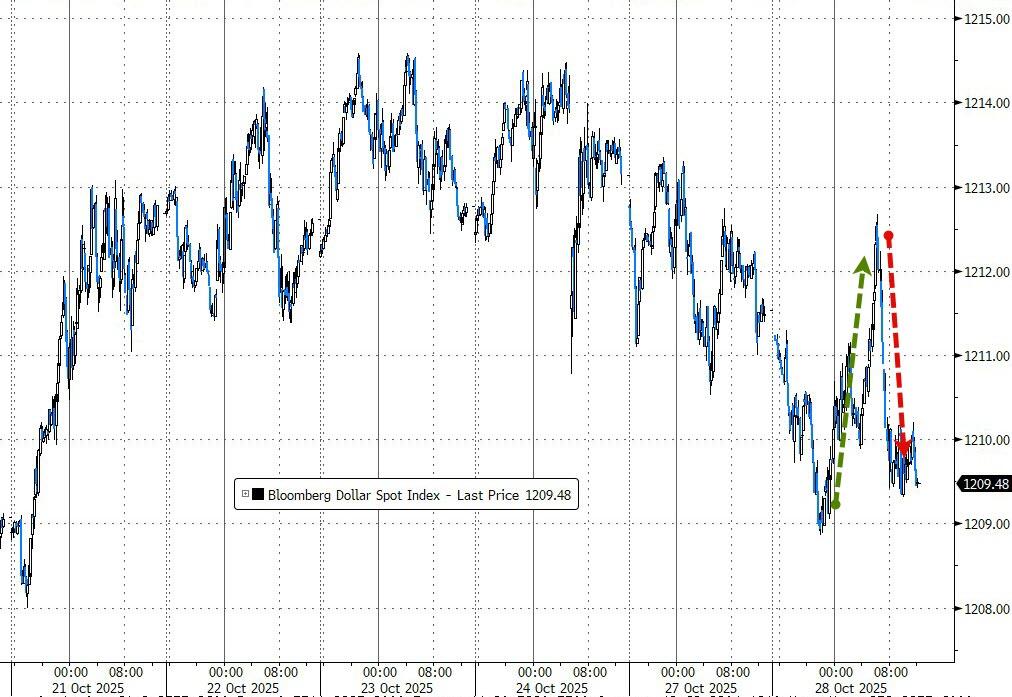Click the 1212.00 y-axis price label
Screen dimensions: 1012x697
click(x=985, y=272)
